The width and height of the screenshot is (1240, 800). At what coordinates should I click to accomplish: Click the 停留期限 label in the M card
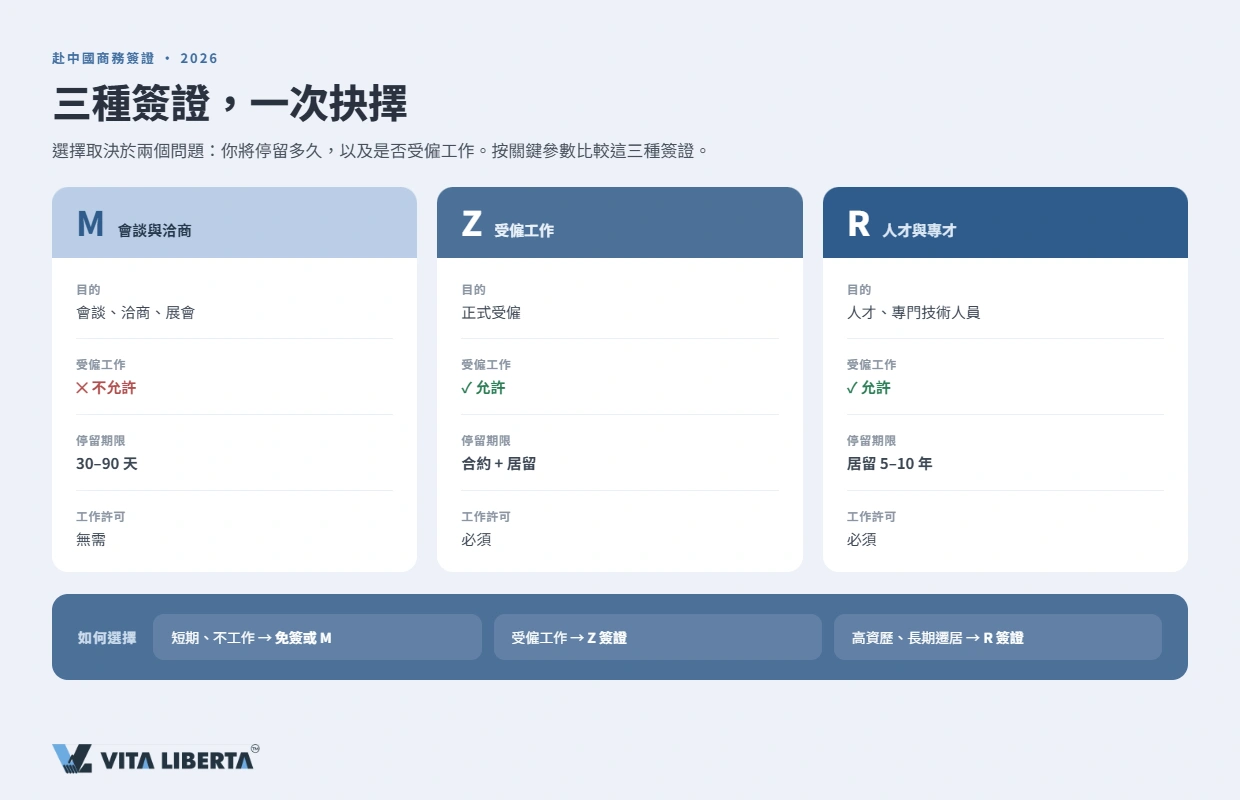tap(101, 441)
